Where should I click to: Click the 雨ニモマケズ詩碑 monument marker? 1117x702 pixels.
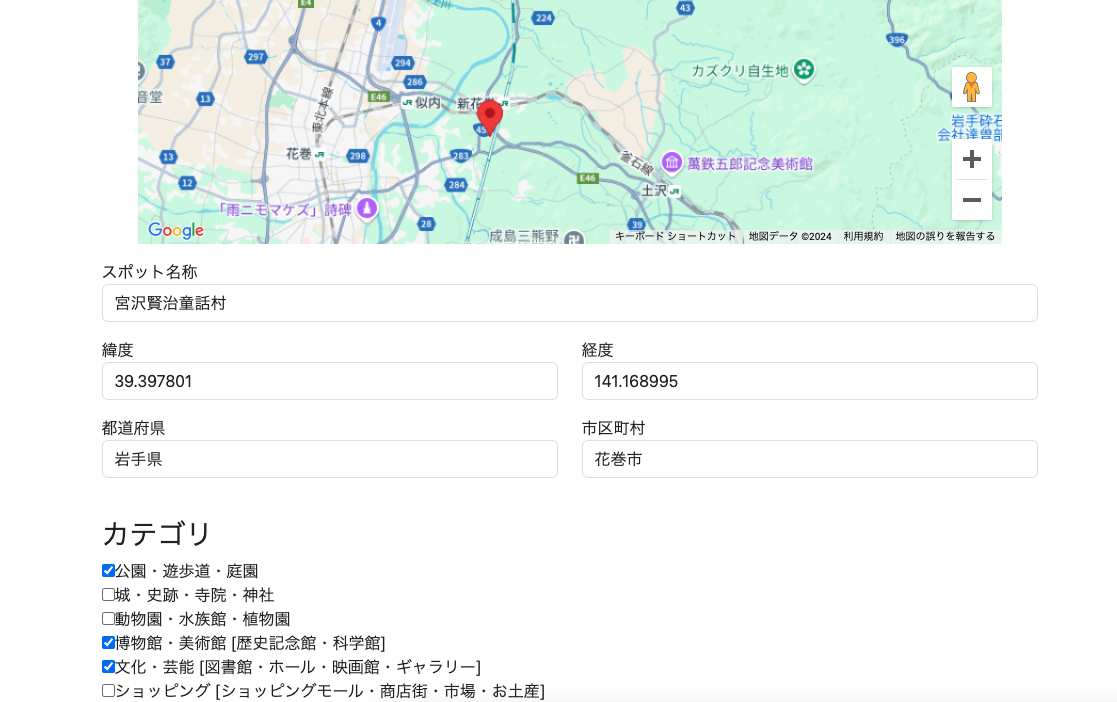(x=367, y=209)
